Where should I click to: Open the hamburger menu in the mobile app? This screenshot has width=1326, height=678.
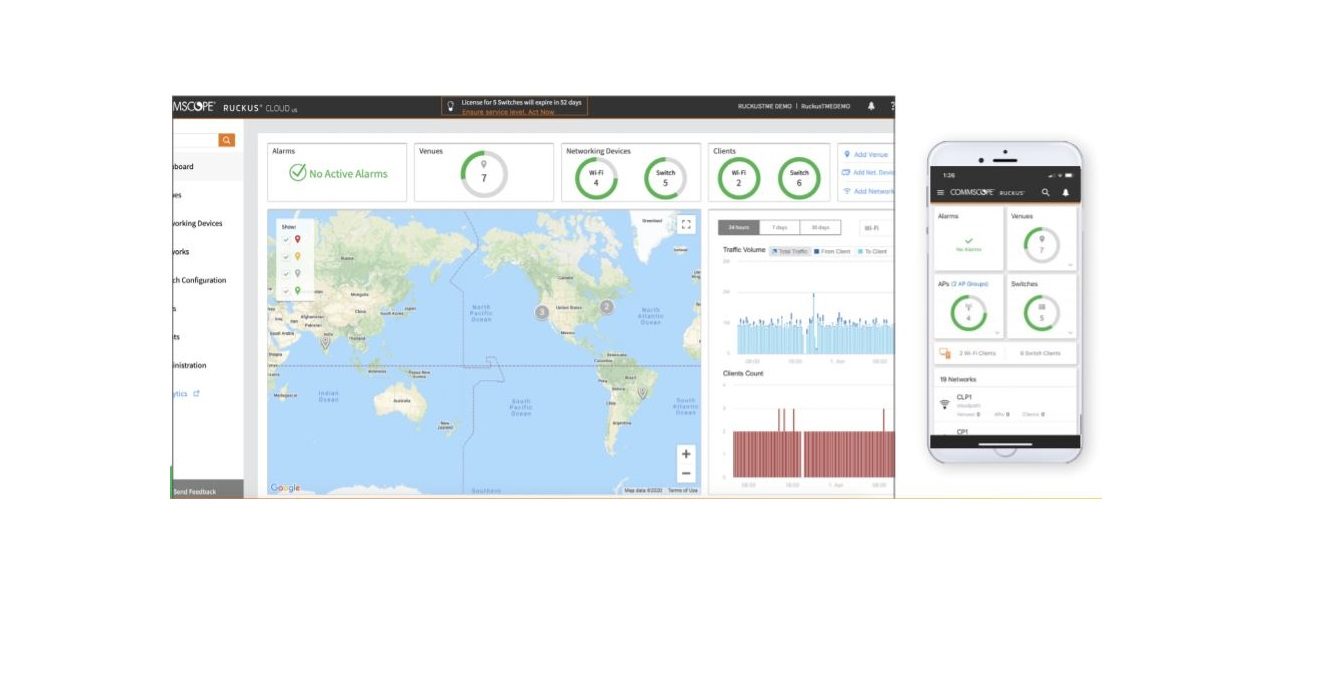(x=938, y=190)
